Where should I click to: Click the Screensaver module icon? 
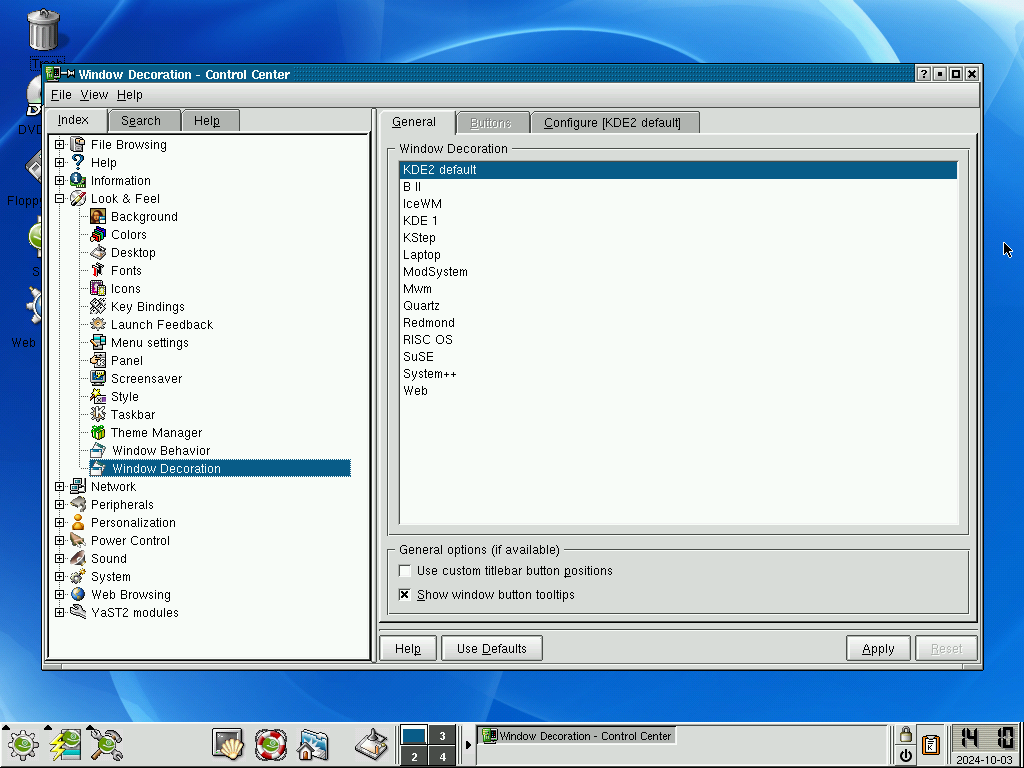pyautogui.click(x=98, y=378)
